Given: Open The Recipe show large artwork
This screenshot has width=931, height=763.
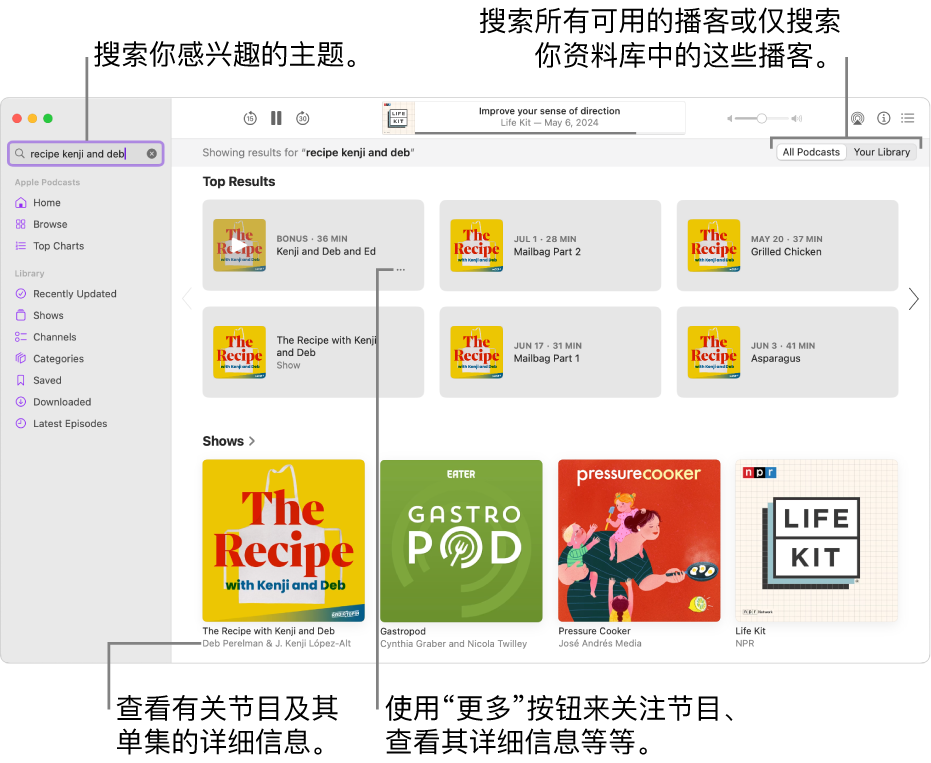Looking at the screenshot, I should pos(284,541).
